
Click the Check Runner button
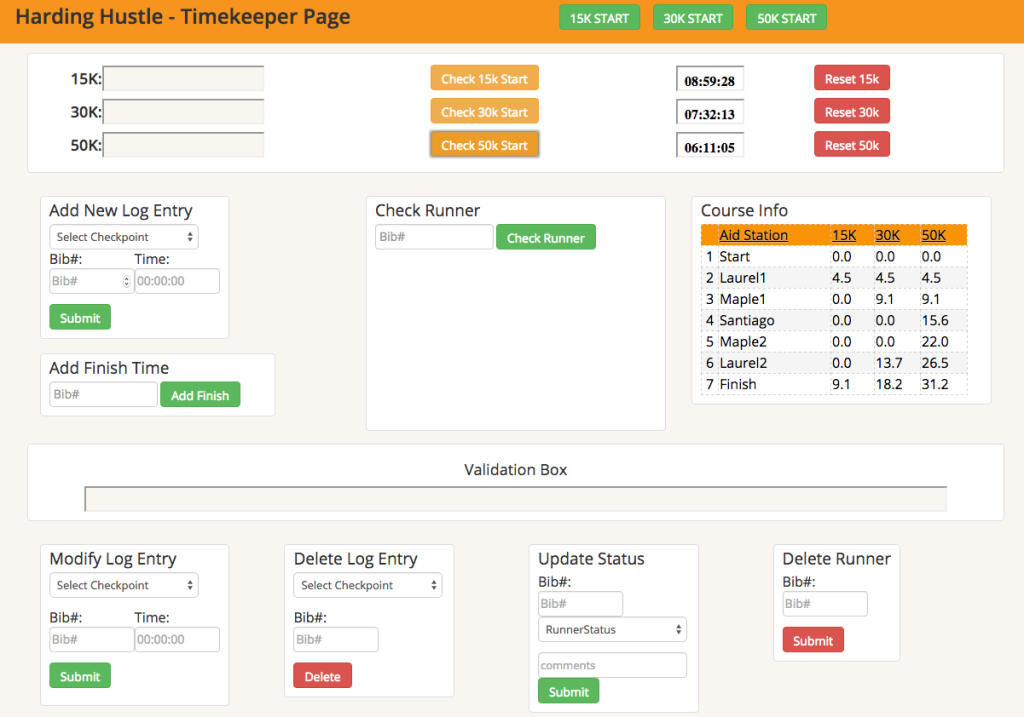pyautogui.click(x=545, y=238)
